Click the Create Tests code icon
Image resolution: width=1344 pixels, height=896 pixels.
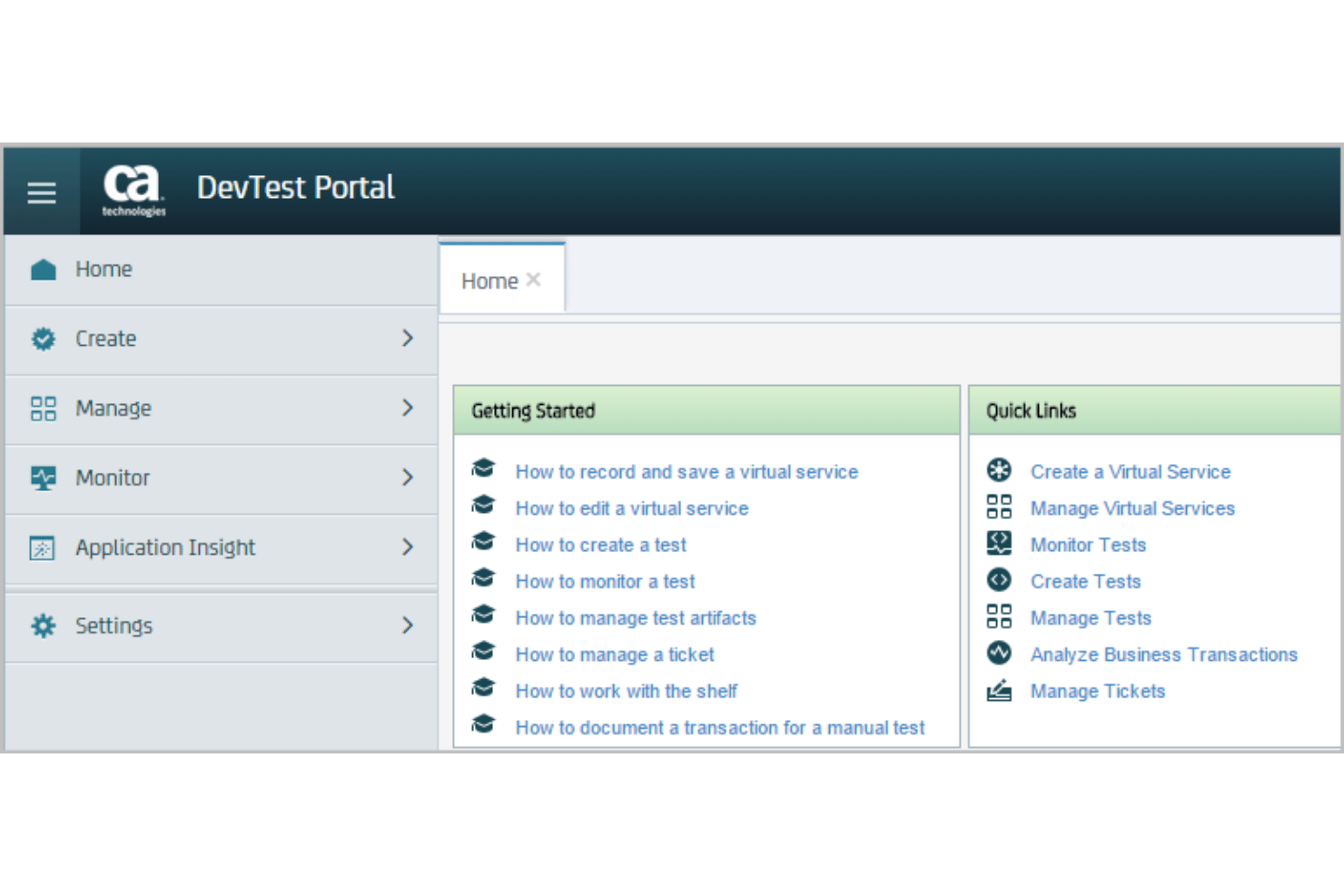[999, 579]
